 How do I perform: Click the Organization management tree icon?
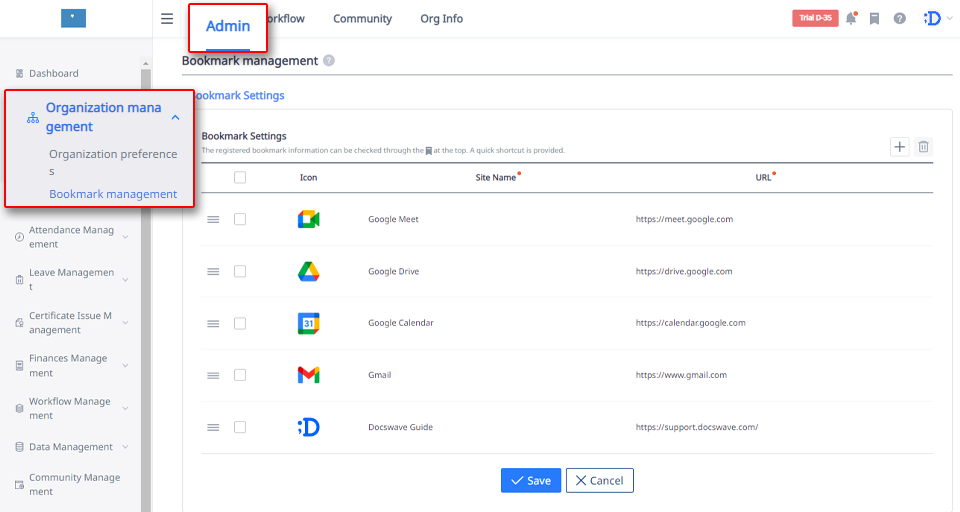click(x=33, y=118)
